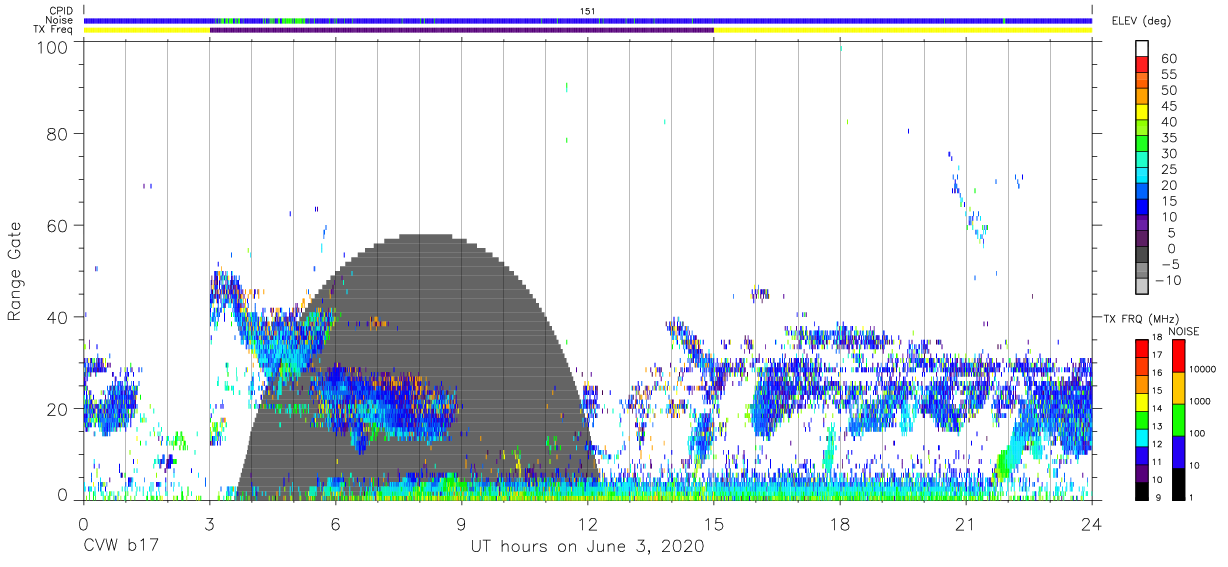The height and width of the screenshot is (567, 1228).
Task: Click the '25' label on the ELEV legend
Action: tap(1168, 170)
